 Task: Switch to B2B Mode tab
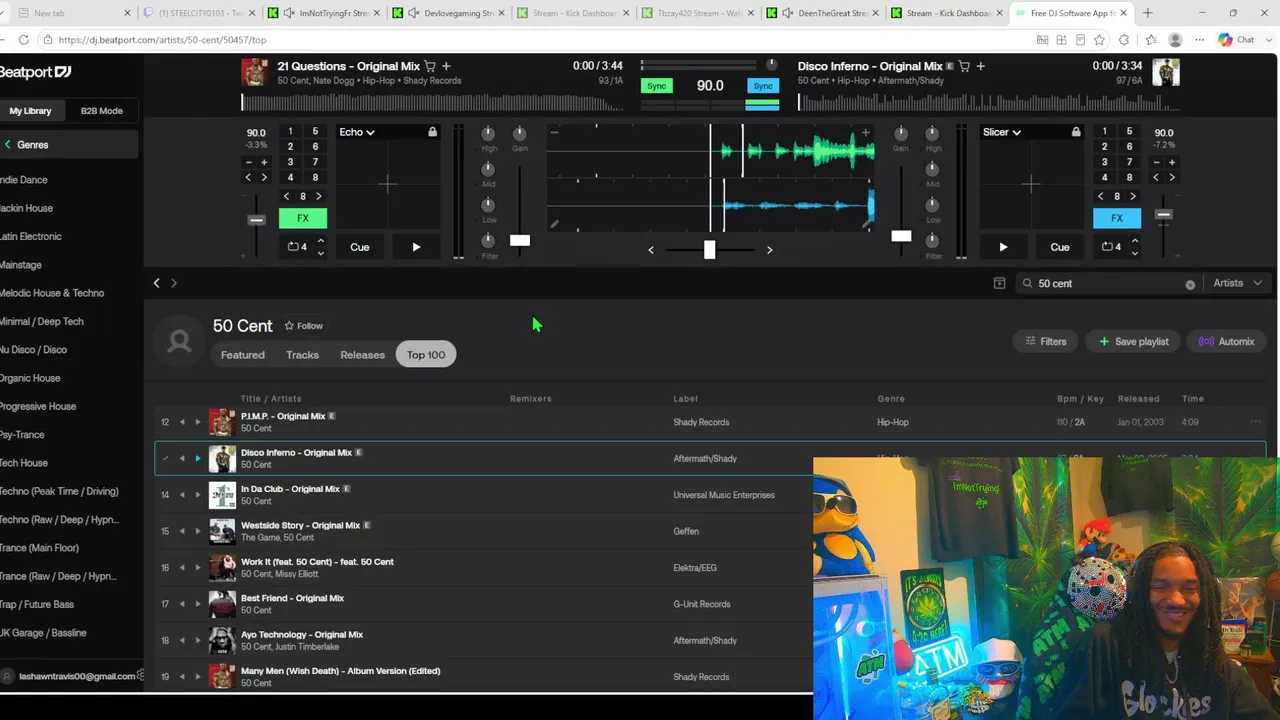pos(102,111)
